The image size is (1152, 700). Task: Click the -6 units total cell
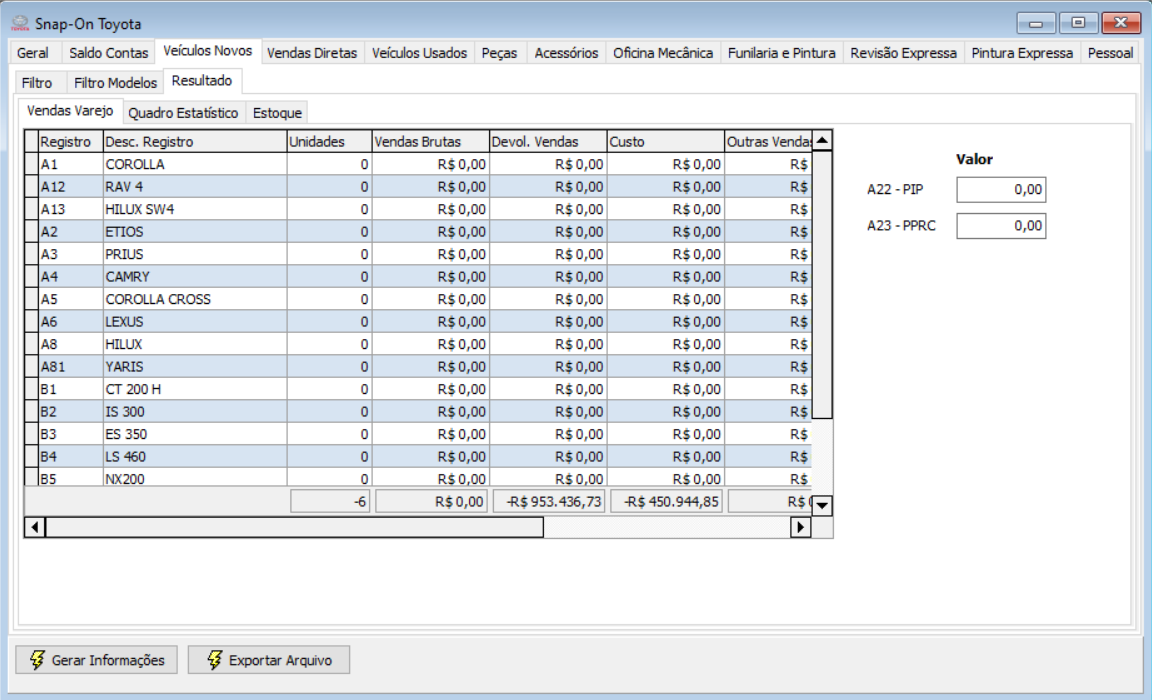(331, 501)
